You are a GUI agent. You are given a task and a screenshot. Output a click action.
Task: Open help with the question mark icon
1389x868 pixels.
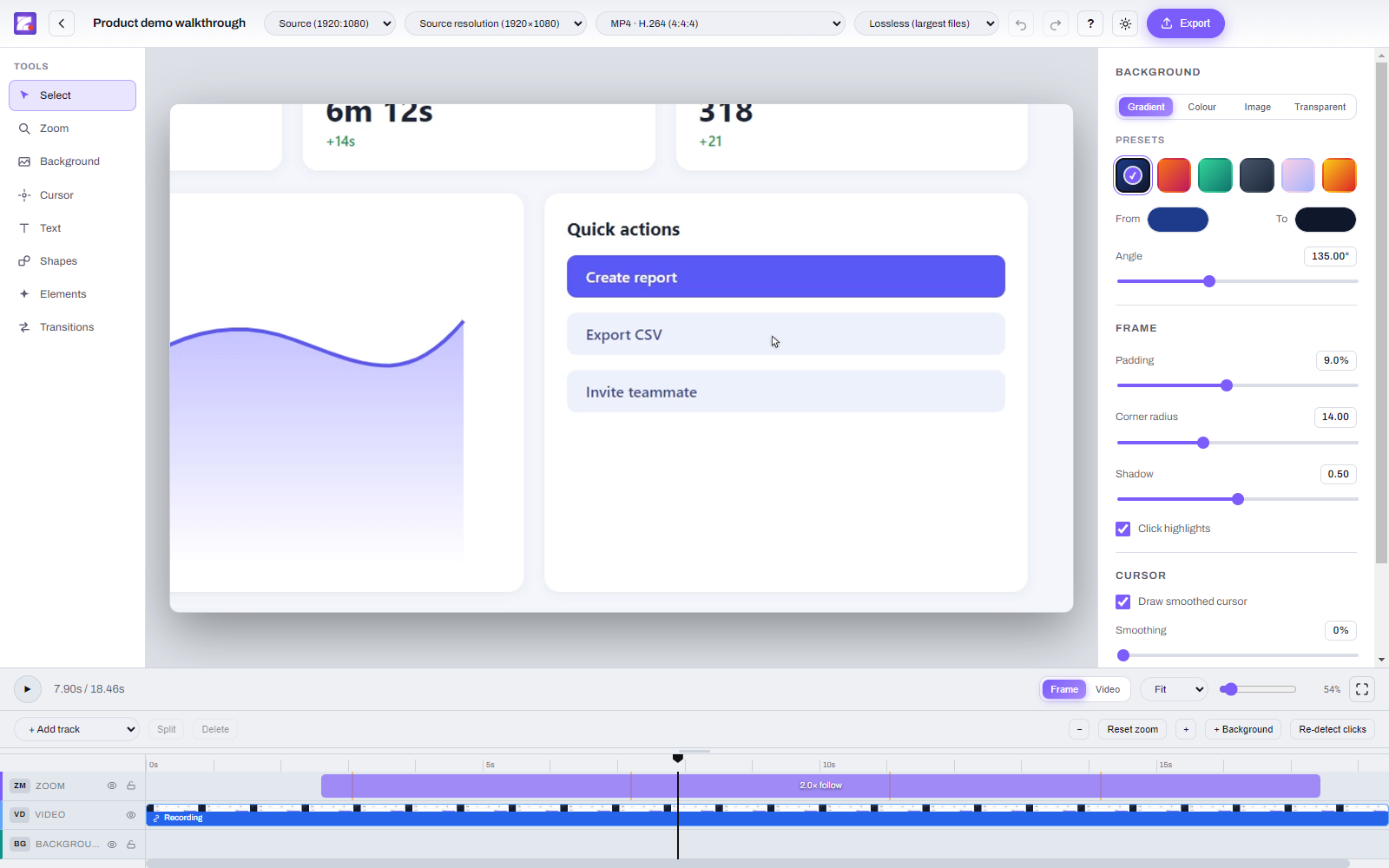1090,23
